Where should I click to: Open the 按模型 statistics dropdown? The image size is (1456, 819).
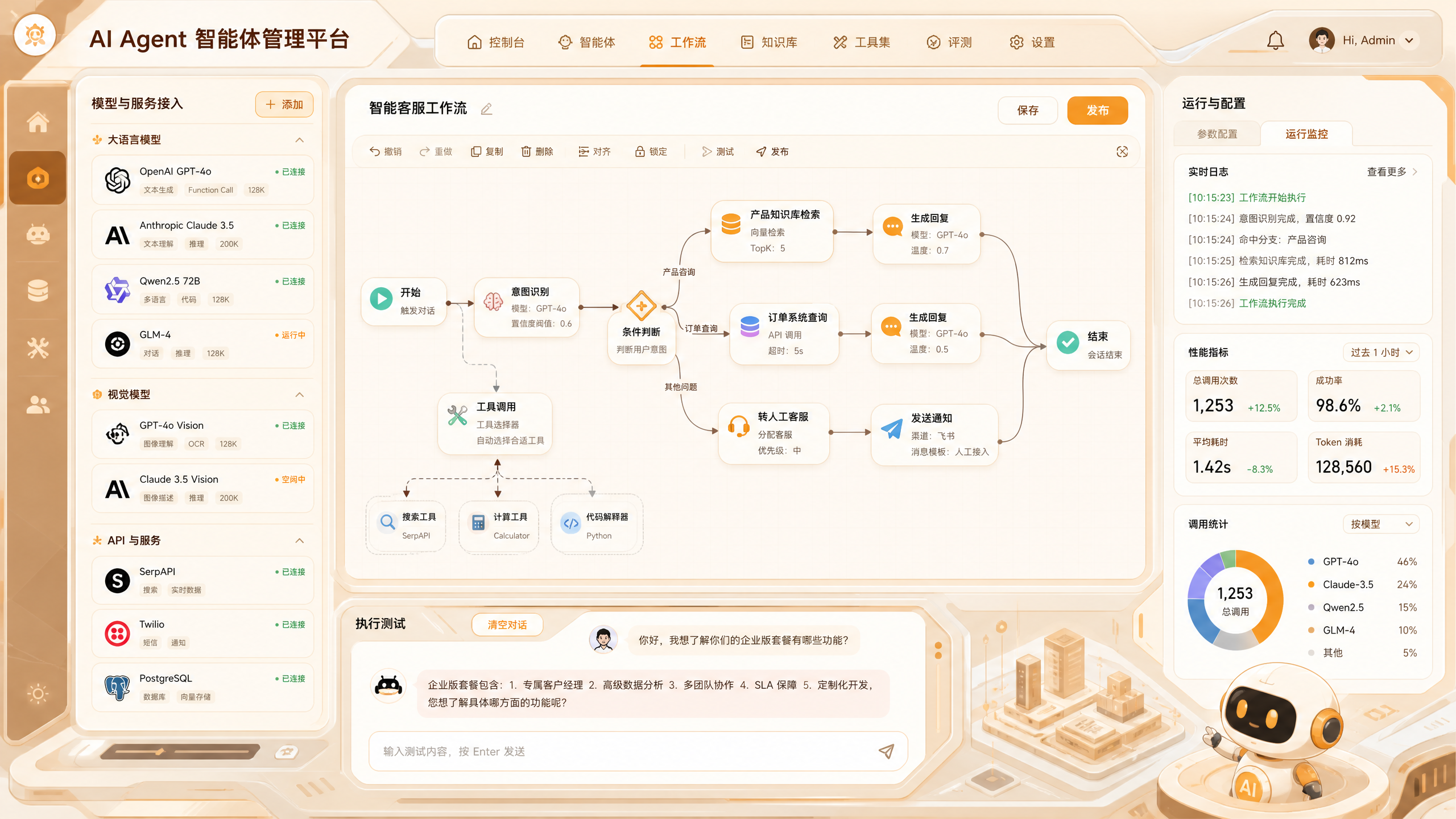tap(1381, 524)
